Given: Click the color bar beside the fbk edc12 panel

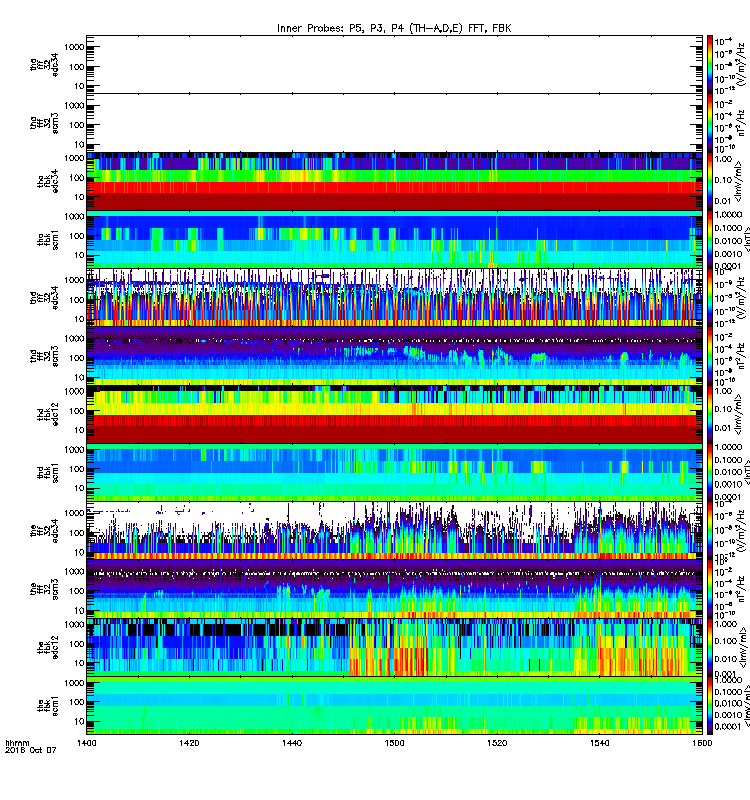Looking at the screenshot, I should [x=710, y=647].
